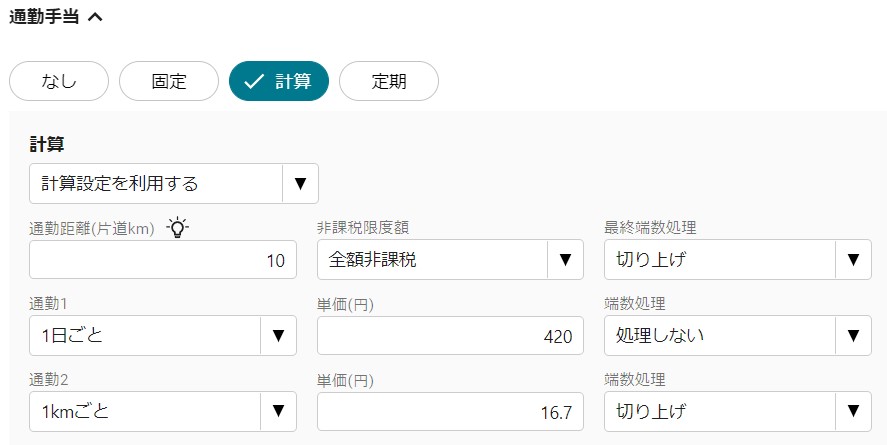Click the 通勤手当 section heading
The height and width of the screenshot is (445, 887).
44,17
